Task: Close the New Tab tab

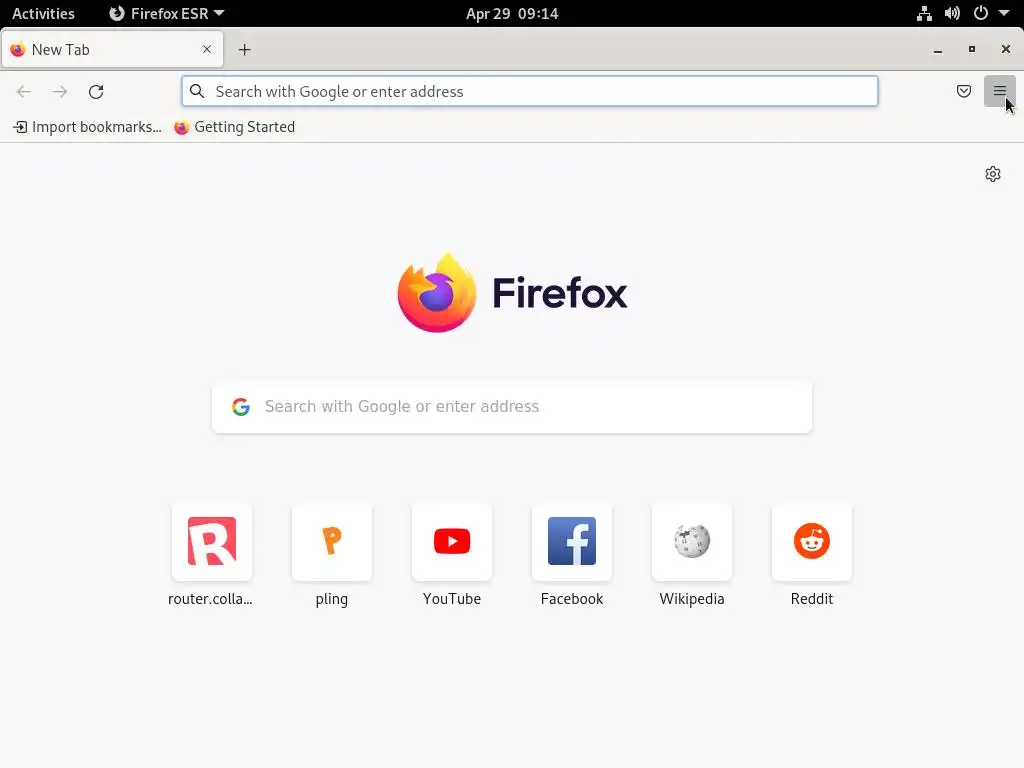Action: click(207, 49)
